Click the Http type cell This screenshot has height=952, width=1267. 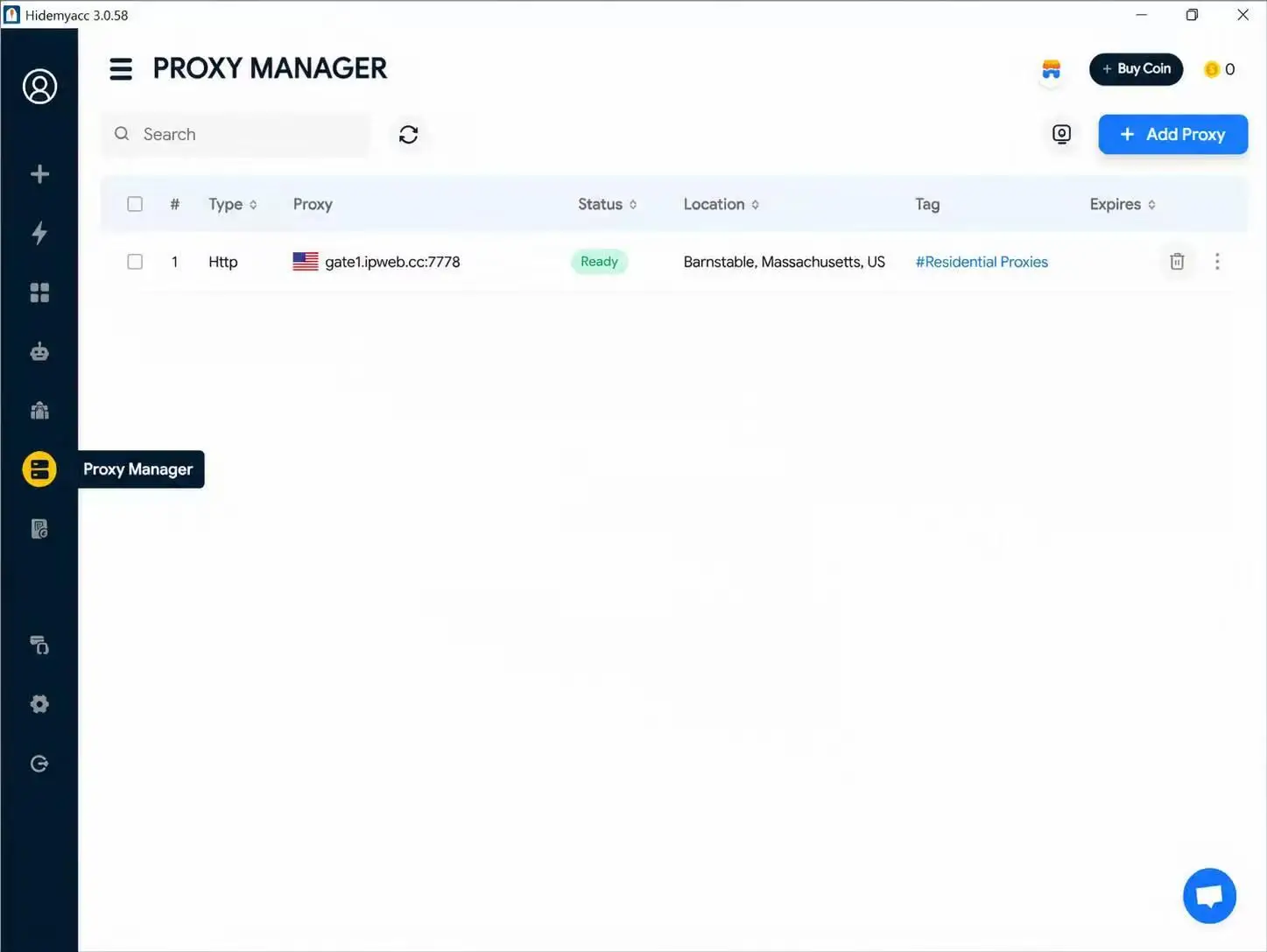click(223, 262)
